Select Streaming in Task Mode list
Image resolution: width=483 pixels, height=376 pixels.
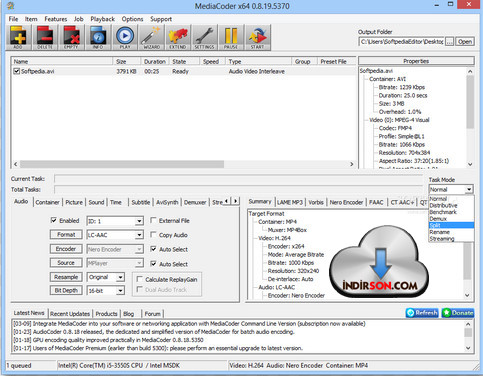451,239
